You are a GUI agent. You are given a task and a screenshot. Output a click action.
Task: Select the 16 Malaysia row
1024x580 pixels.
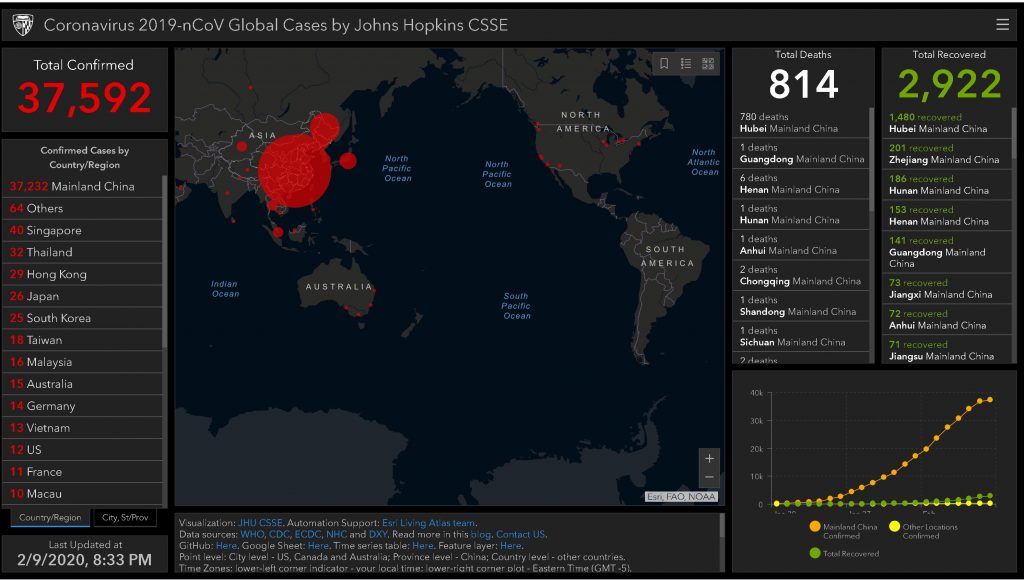(82, 362)
